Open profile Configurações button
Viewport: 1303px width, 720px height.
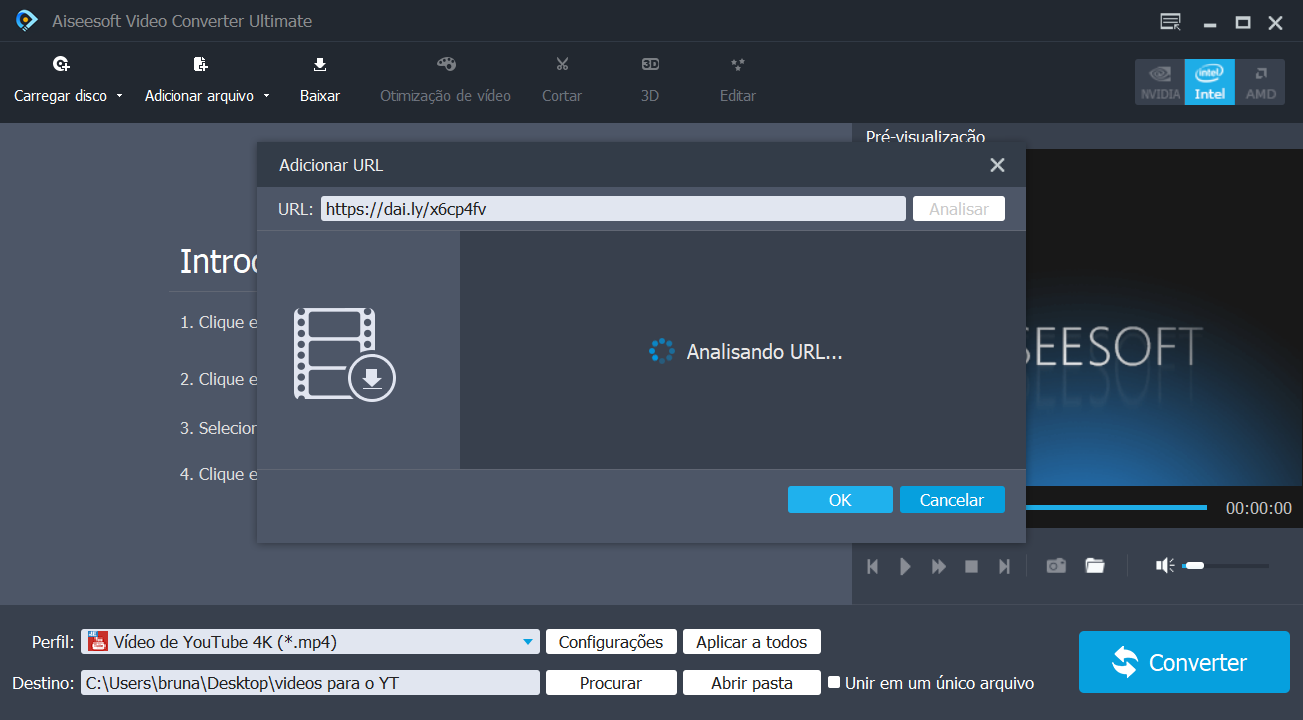tap(611, 642)
